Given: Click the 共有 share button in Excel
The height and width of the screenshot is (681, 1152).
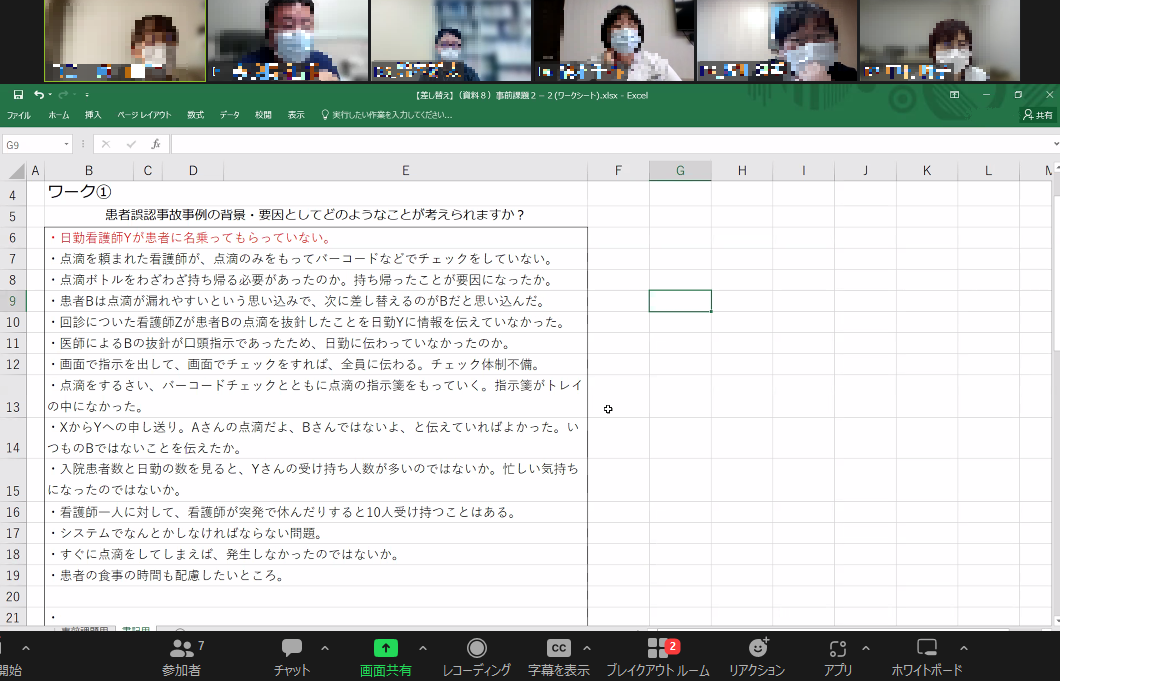Looking at the screenshot, I should 1038,115.
